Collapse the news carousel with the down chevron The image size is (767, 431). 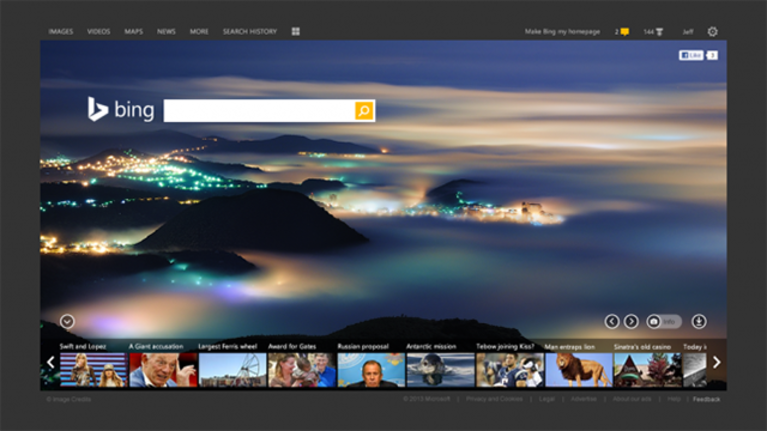point(67,321)
